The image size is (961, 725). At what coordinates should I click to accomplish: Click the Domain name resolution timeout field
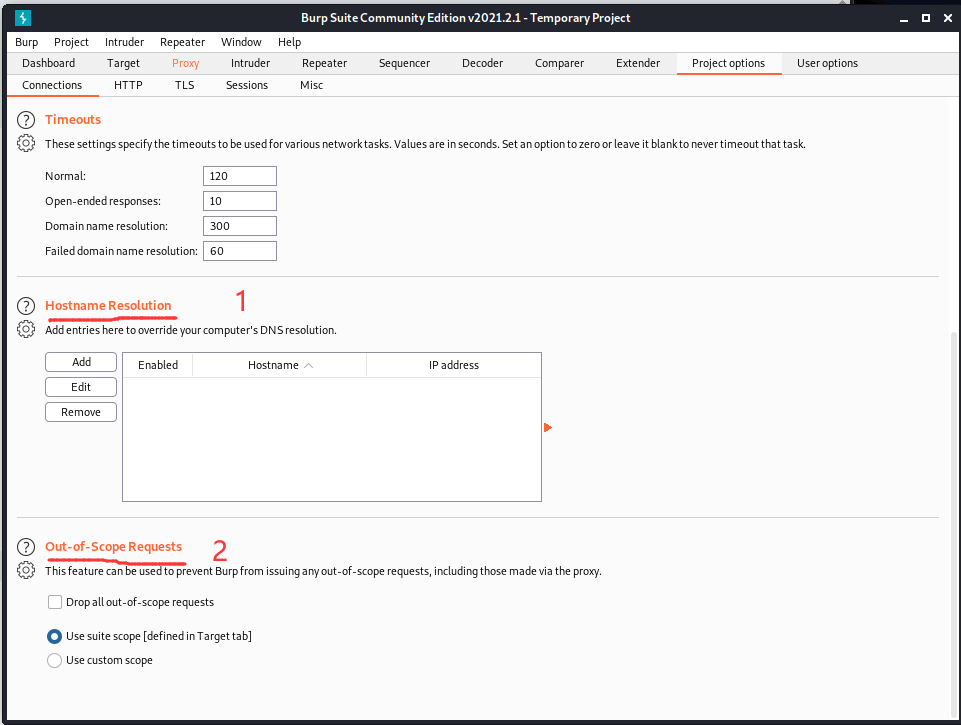(240, 226)
